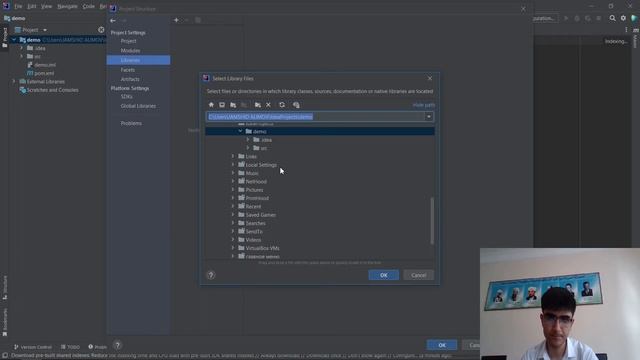640x360 pixels.
Task: Jump to Desktop directory icon
Action: coord(222,105)
